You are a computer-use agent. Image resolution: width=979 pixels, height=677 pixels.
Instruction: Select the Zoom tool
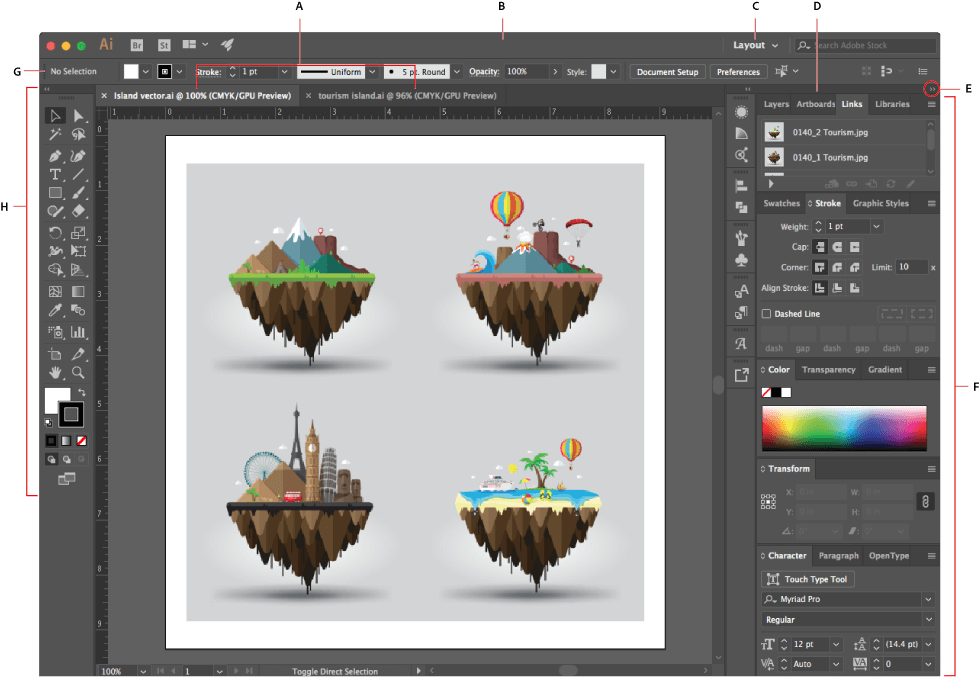click(x=78, y=372)
